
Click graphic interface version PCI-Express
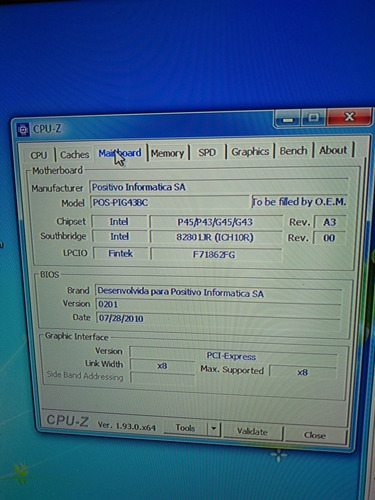coord(233,355)
